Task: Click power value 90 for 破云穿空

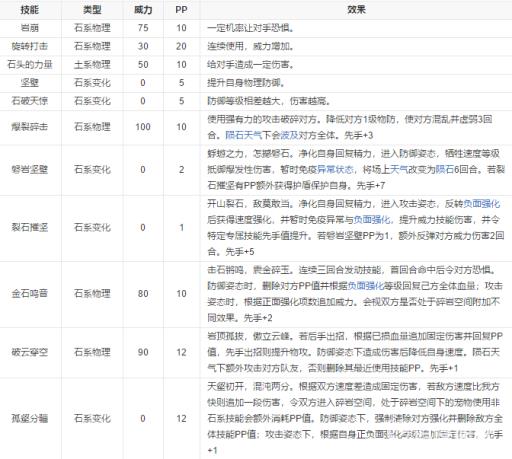Action: point(143,352)
